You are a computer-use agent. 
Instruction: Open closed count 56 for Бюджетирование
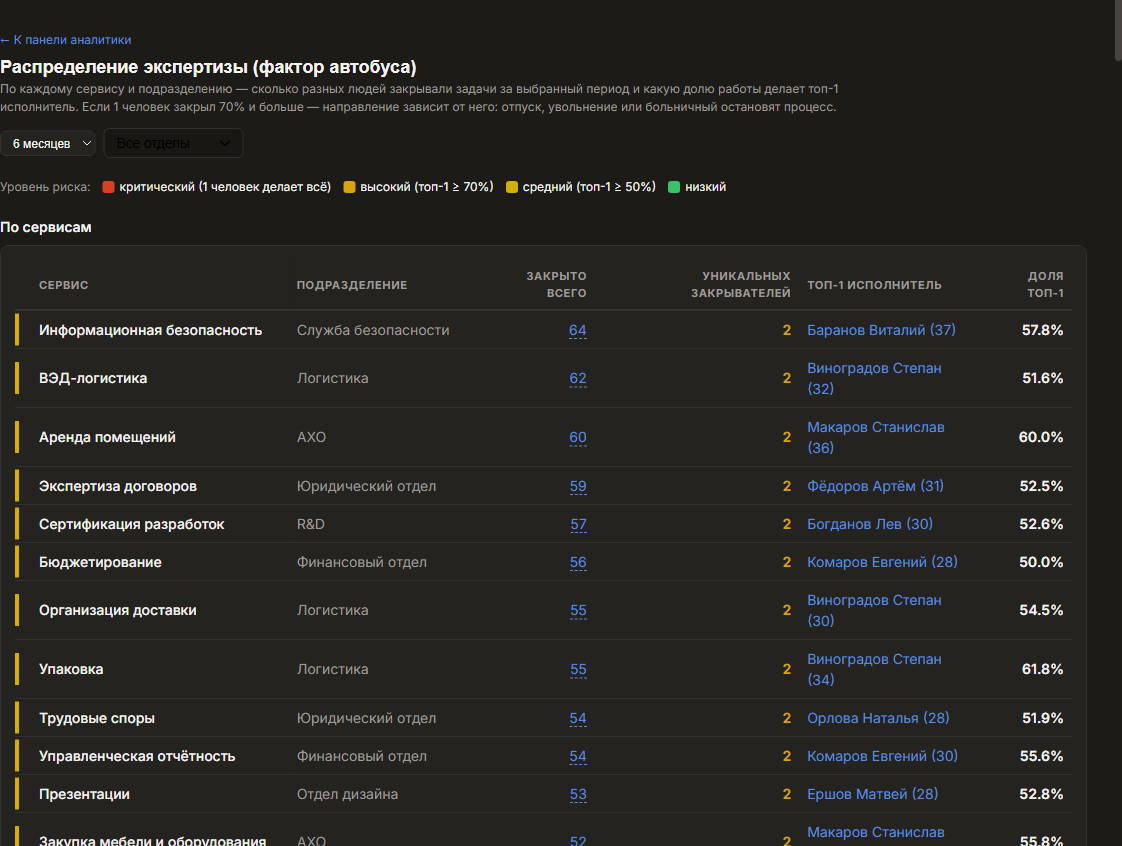tap(578, 562)
